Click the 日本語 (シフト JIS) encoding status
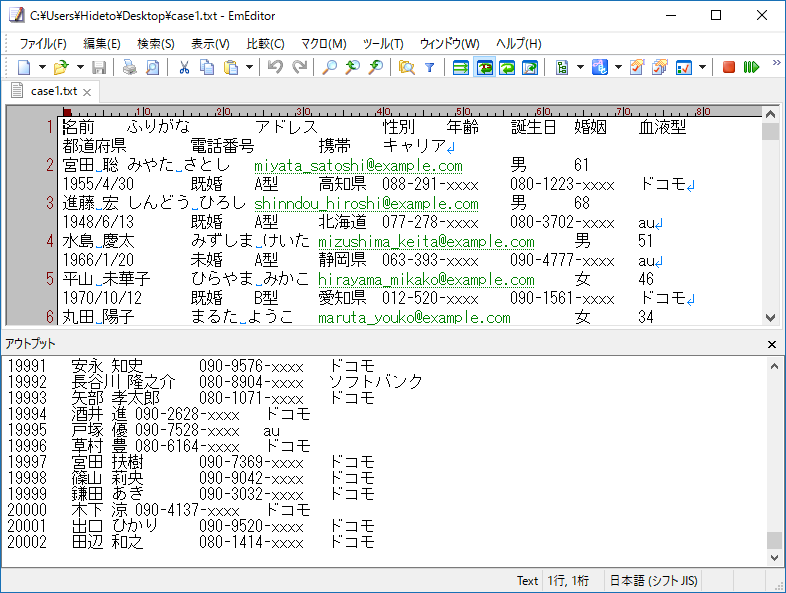Viewport: 786px width, 593px height. point(653,581)
